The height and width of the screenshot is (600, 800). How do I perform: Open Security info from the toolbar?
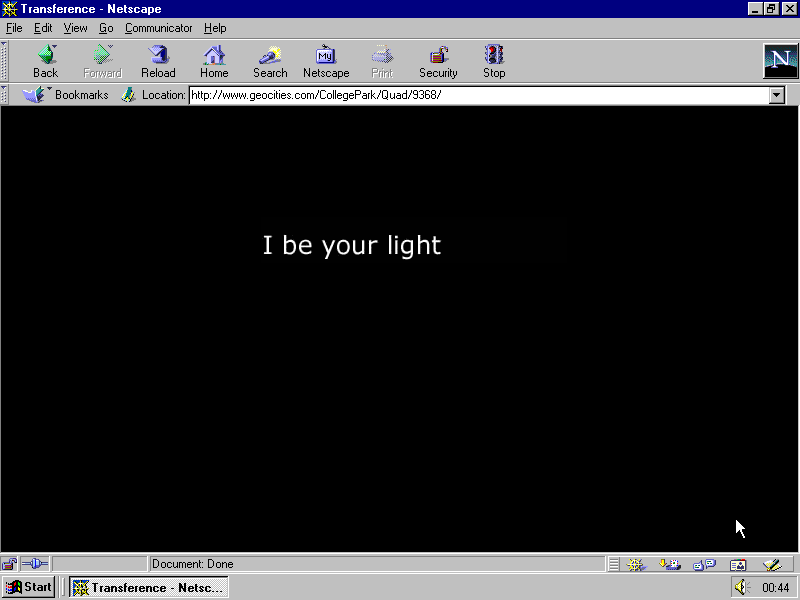[438, 60]
